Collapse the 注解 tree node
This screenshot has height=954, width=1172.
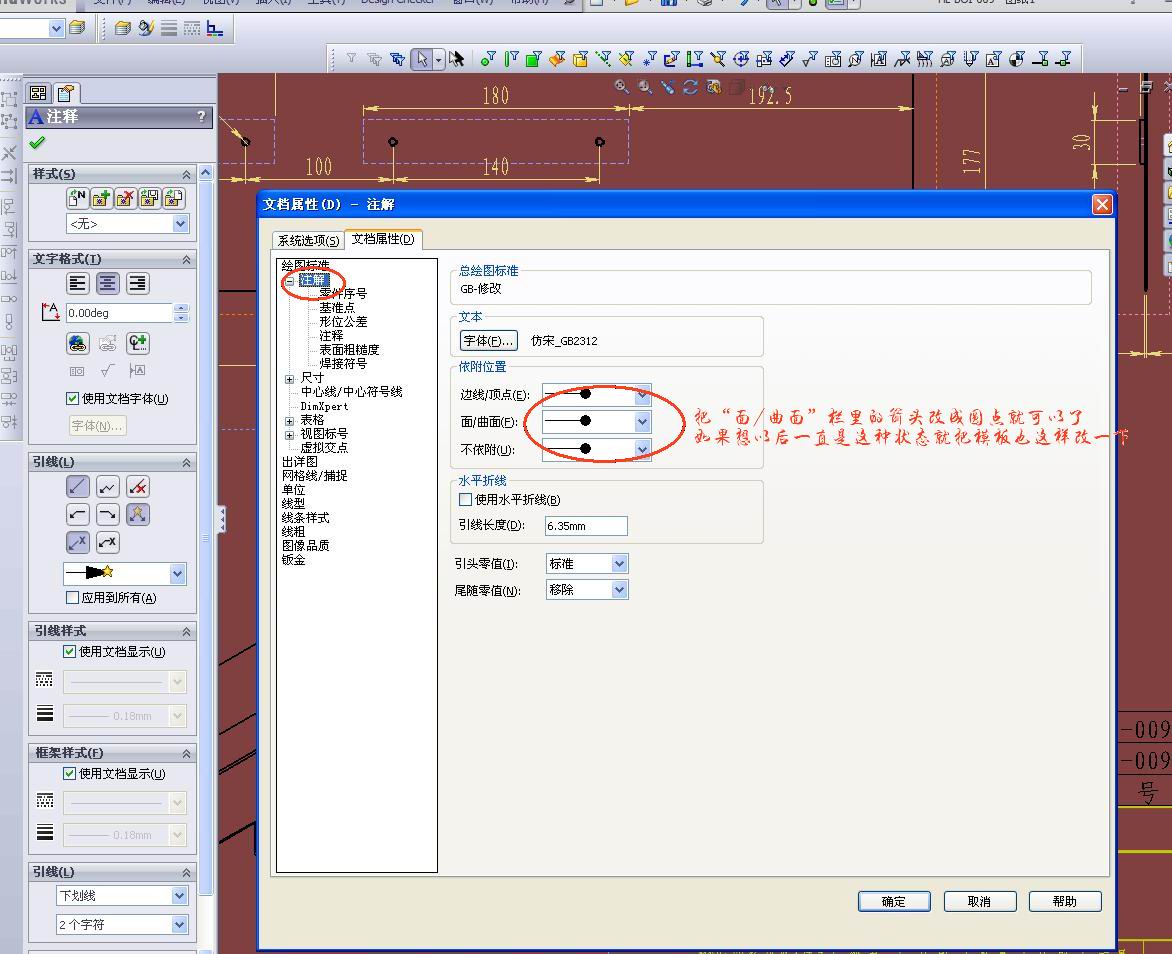[289, 281]
